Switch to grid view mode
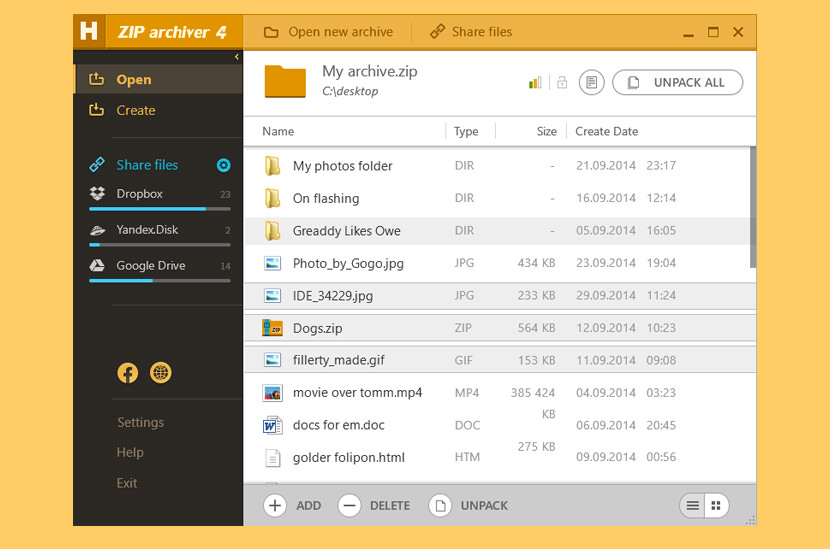Viewport: 830px width, 549px height. pos(716,506)
